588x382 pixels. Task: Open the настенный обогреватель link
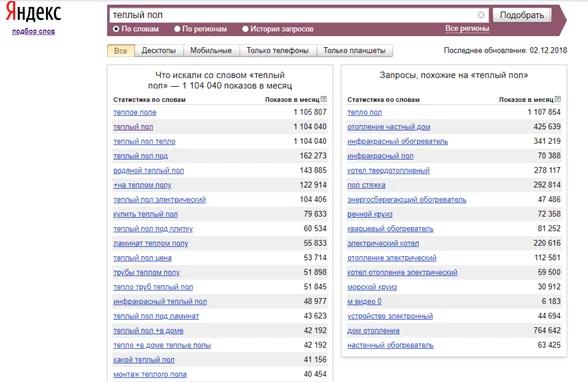coord(390,345)
